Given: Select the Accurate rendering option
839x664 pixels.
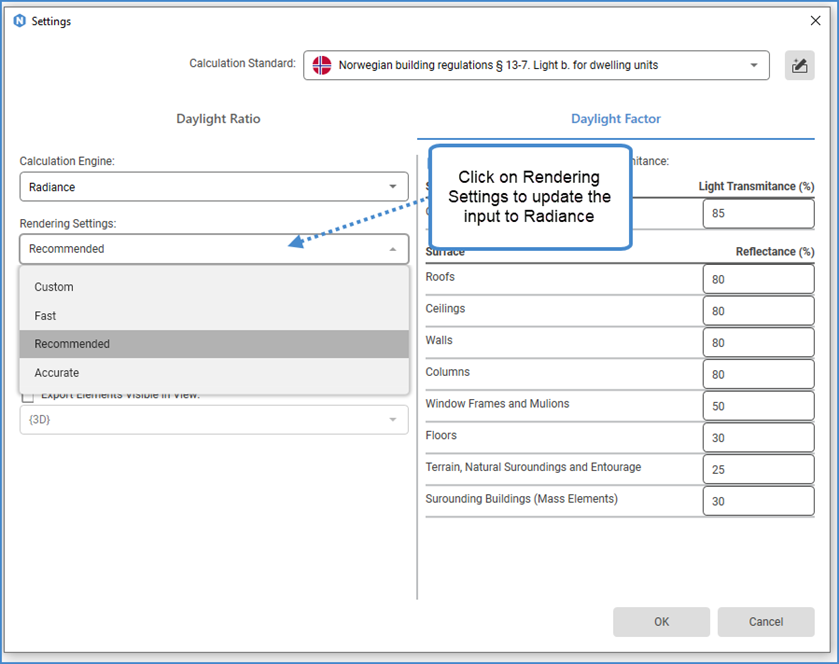Looking at the screenshot, I should tap(214, 372).
